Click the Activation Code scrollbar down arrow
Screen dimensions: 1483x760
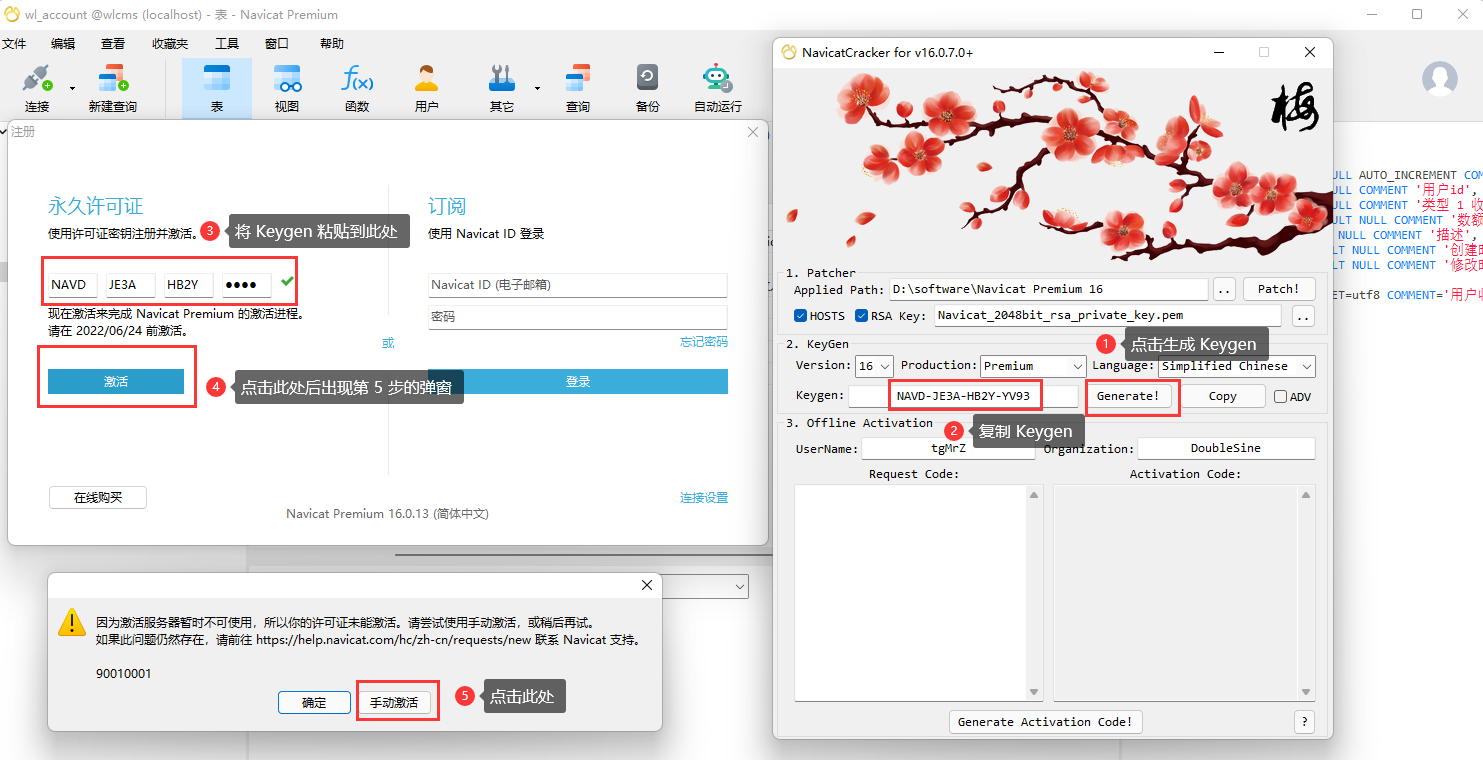tap(1306, 692)
